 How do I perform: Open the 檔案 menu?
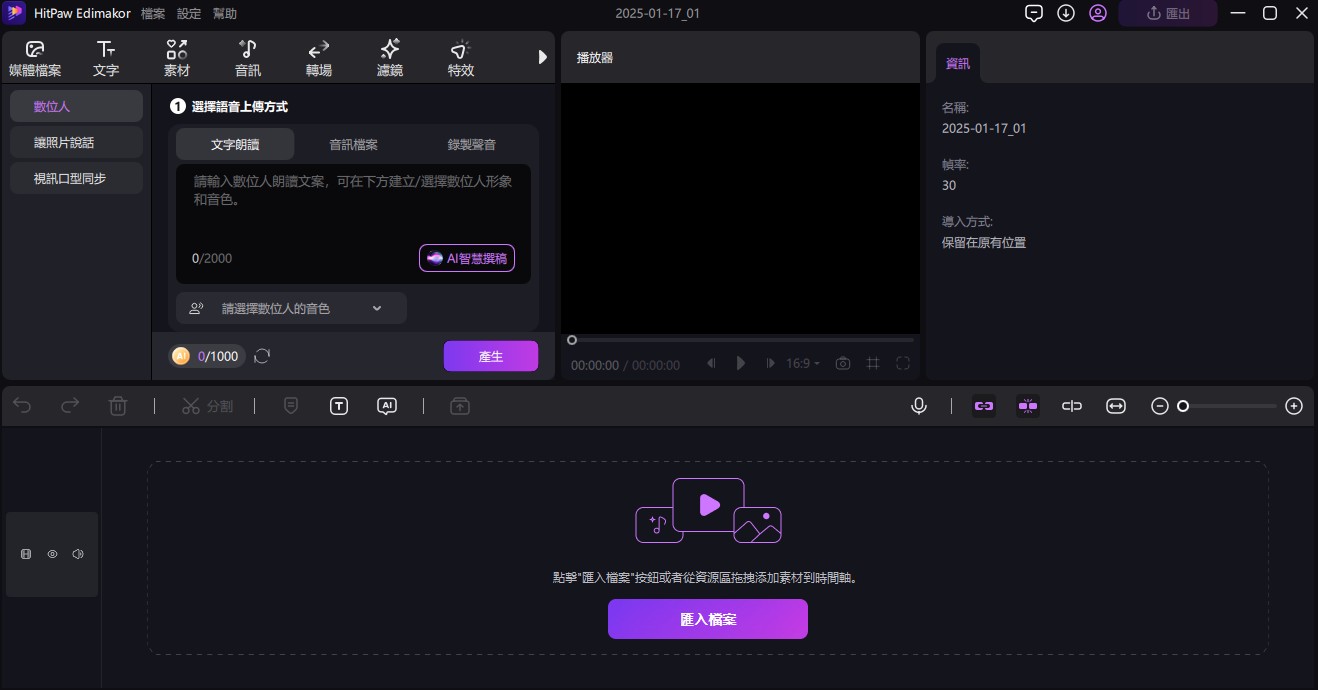coord(153,13)
